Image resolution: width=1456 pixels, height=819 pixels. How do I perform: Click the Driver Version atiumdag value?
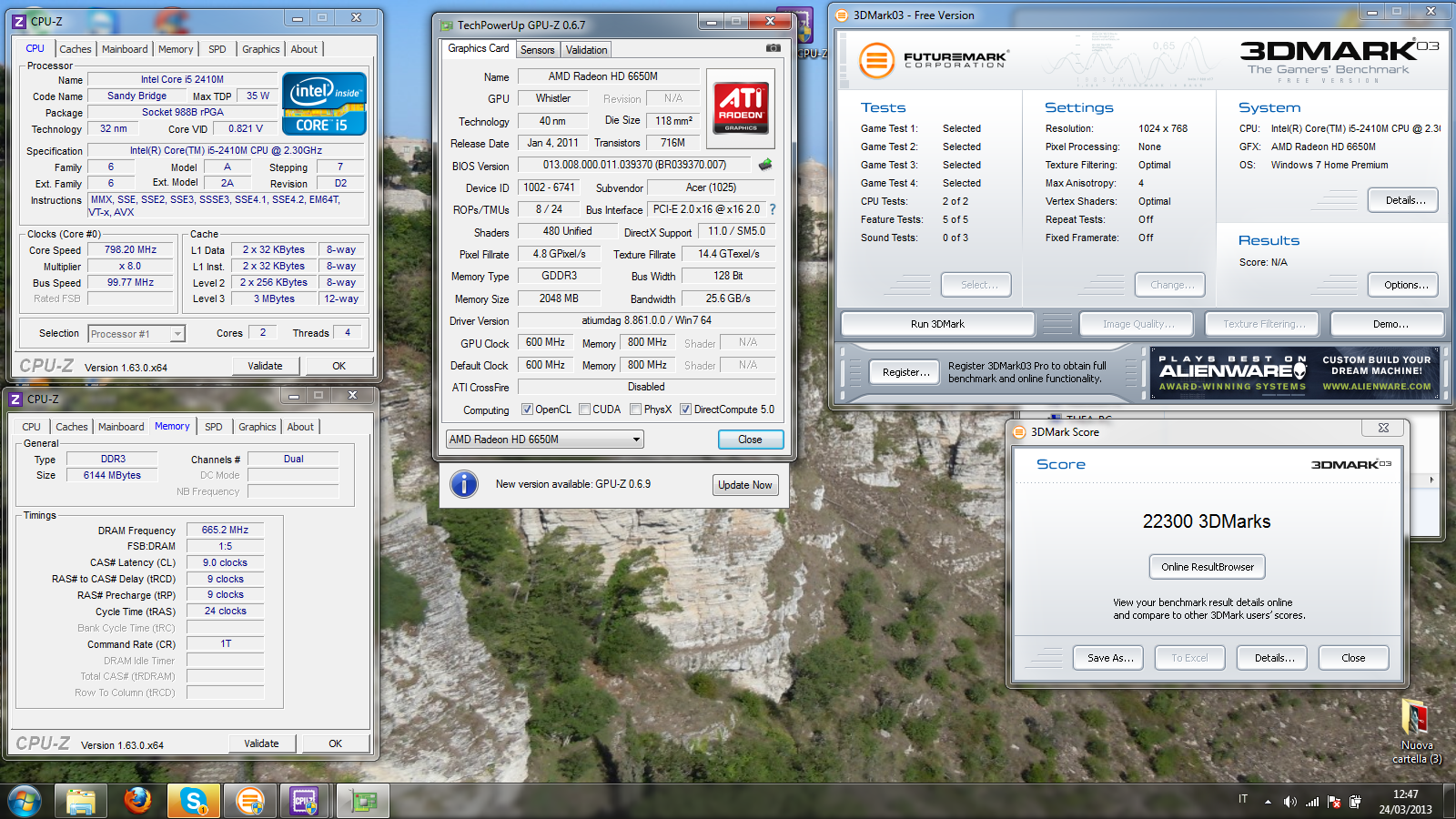[x=646, y=320]
